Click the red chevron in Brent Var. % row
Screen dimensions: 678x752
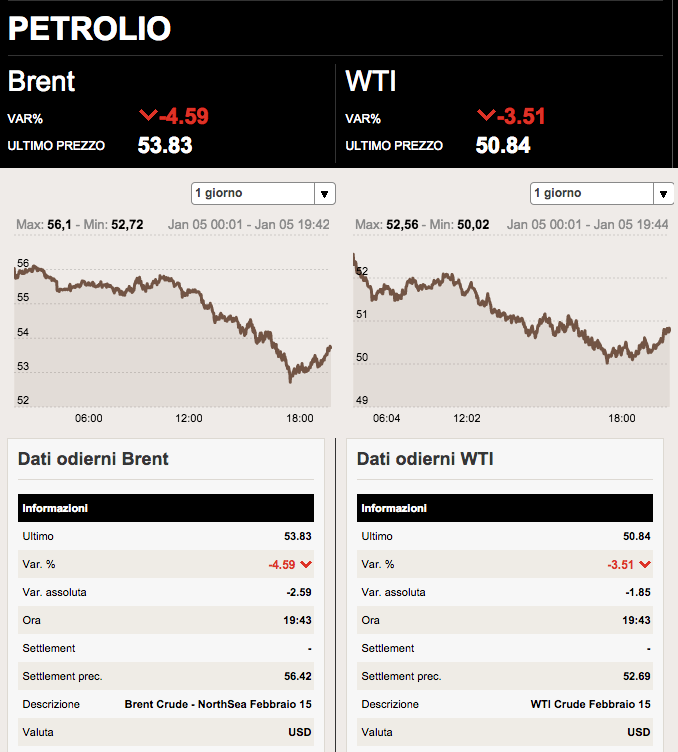pos(306,565)
